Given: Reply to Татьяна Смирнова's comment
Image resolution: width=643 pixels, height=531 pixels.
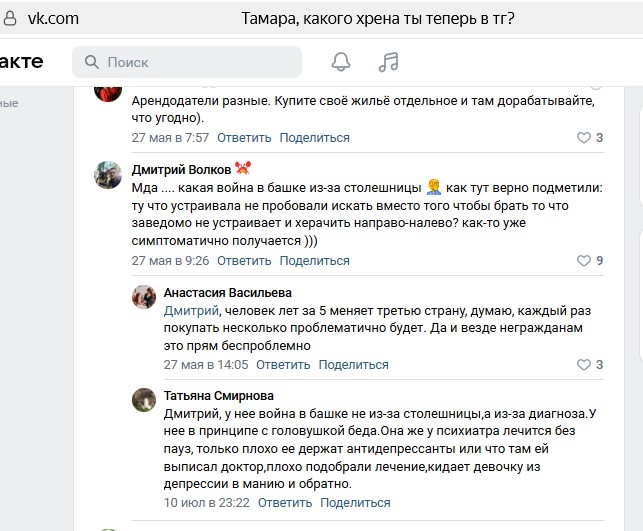Looking at the screenshot, I should click(282, 502).
